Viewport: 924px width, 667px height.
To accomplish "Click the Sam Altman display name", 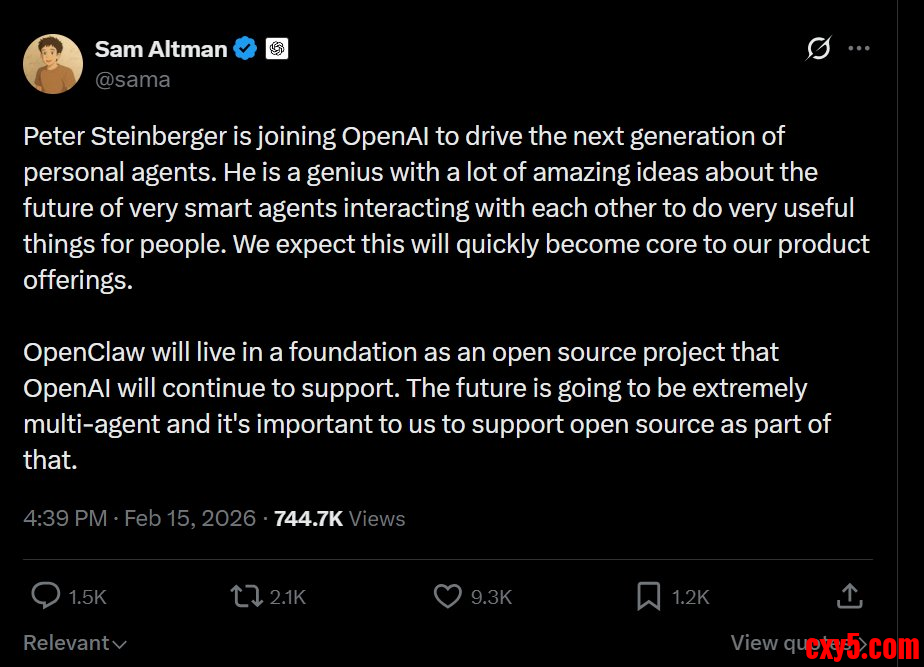I will pyautogui.click(x=161, y=48).
